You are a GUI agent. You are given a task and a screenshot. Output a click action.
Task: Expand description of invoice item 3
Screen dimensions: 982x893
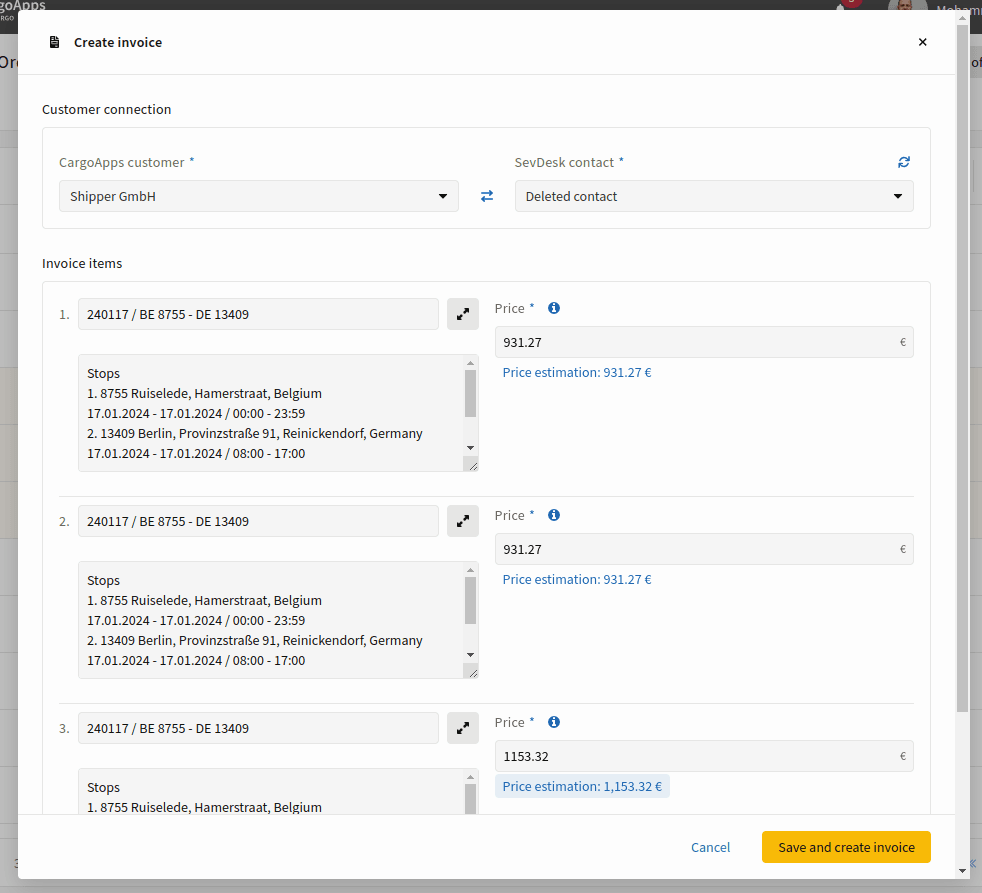[x=463, y=728]
